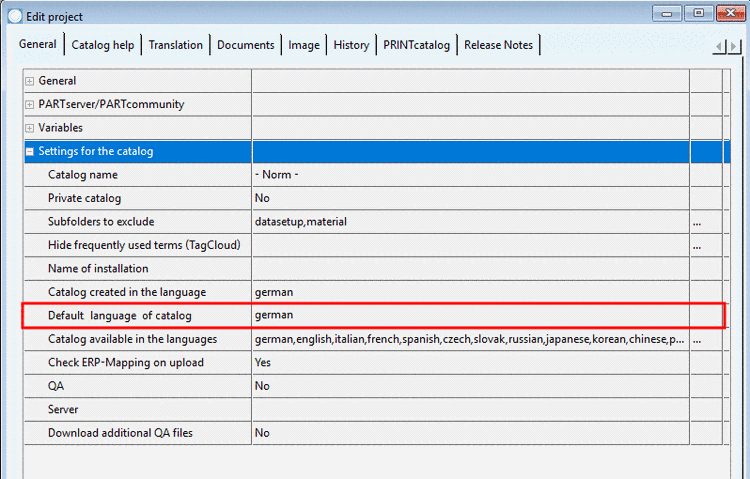Collapse Settings for the catalog group
This screenshot has height=479, width=750.
tap(30, 151)
